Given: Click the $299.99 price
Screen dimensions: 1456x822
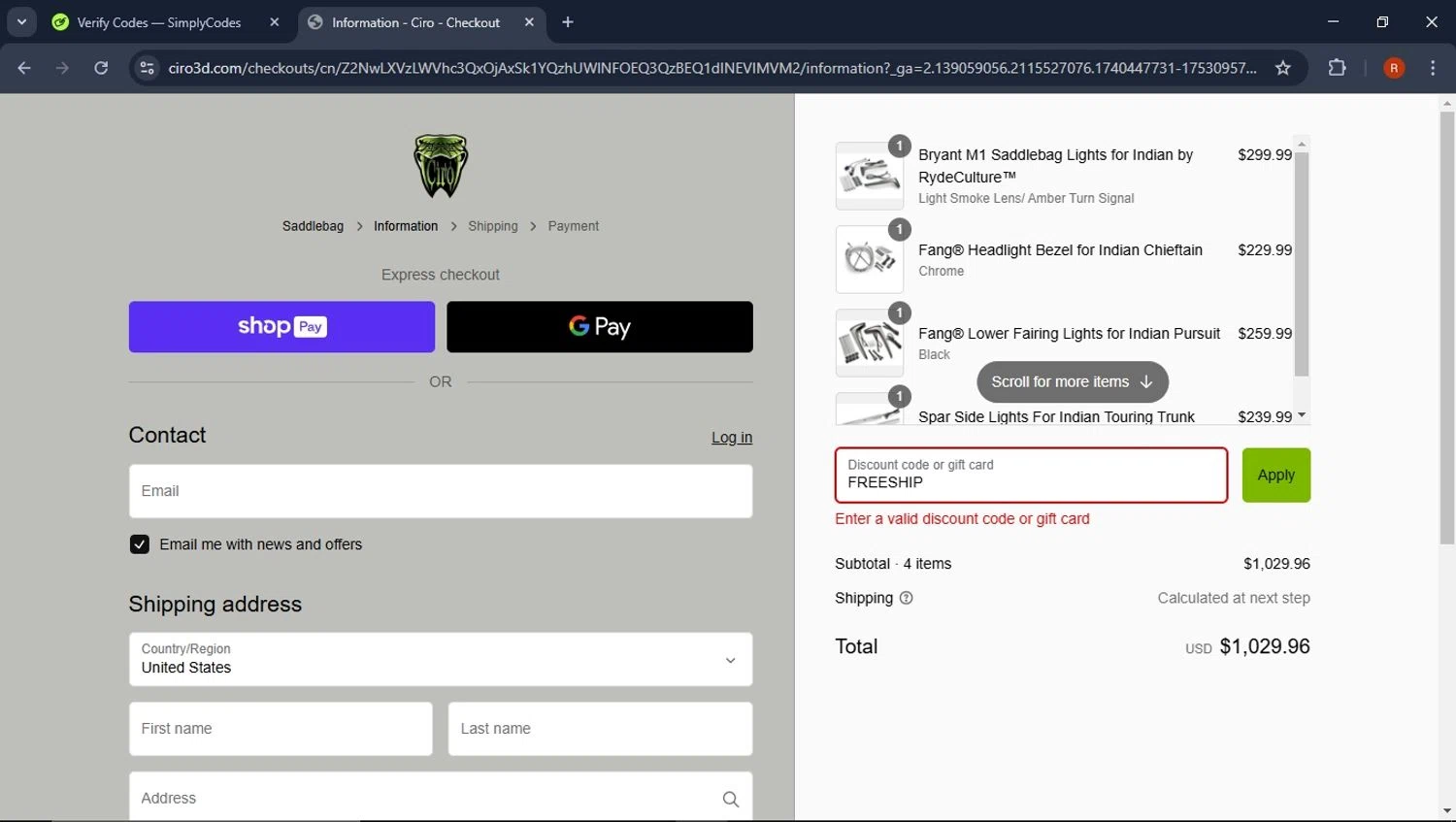Looking at the screenshot, I should coord(1265,154).
